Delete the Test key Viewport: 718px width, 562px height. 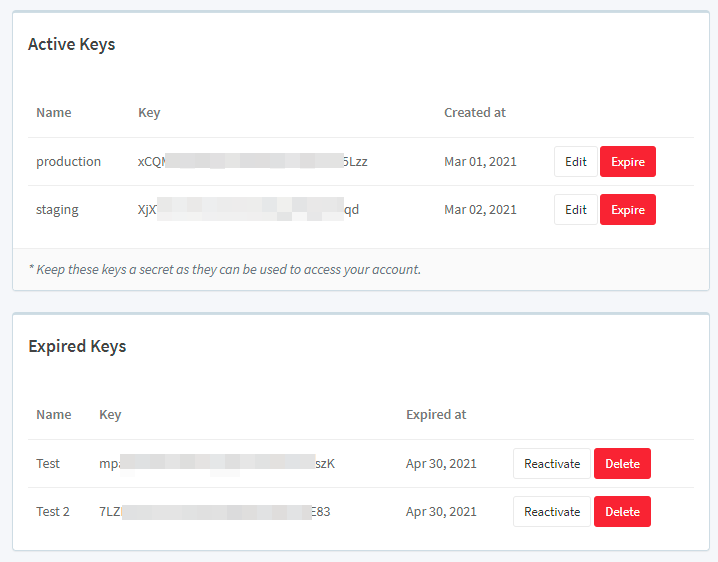(x=622, y=464)
